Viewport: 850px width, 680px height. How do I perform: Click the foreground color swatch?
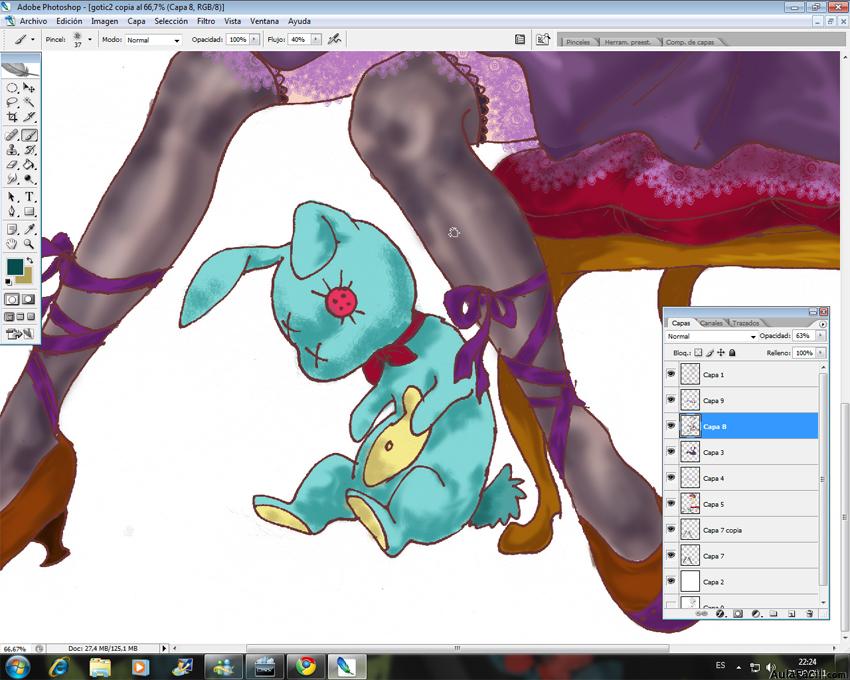(15, 266)
